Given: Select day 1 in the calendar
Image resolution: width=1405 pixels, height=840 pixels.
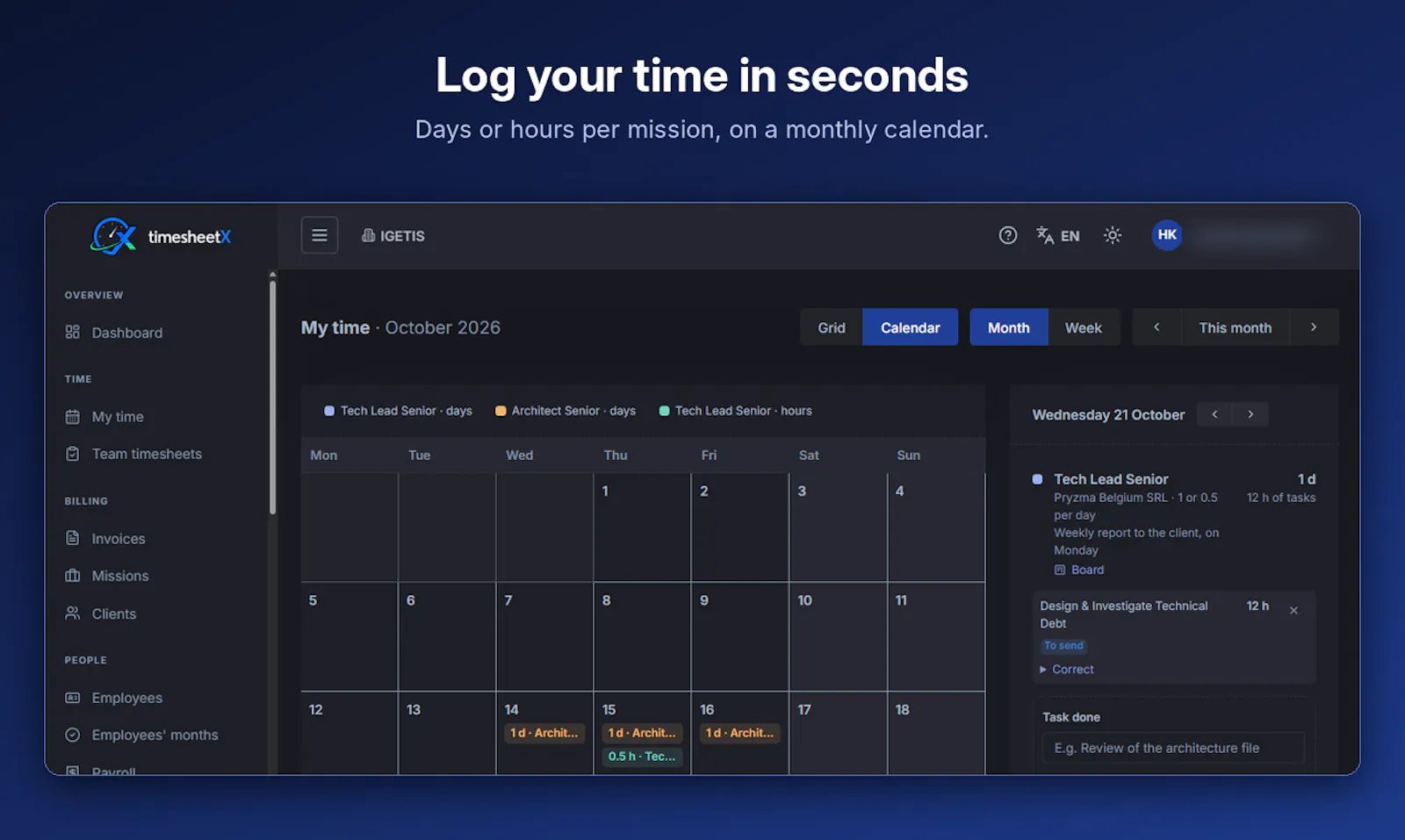Looking at the screenshot, I should pos(642,528).
